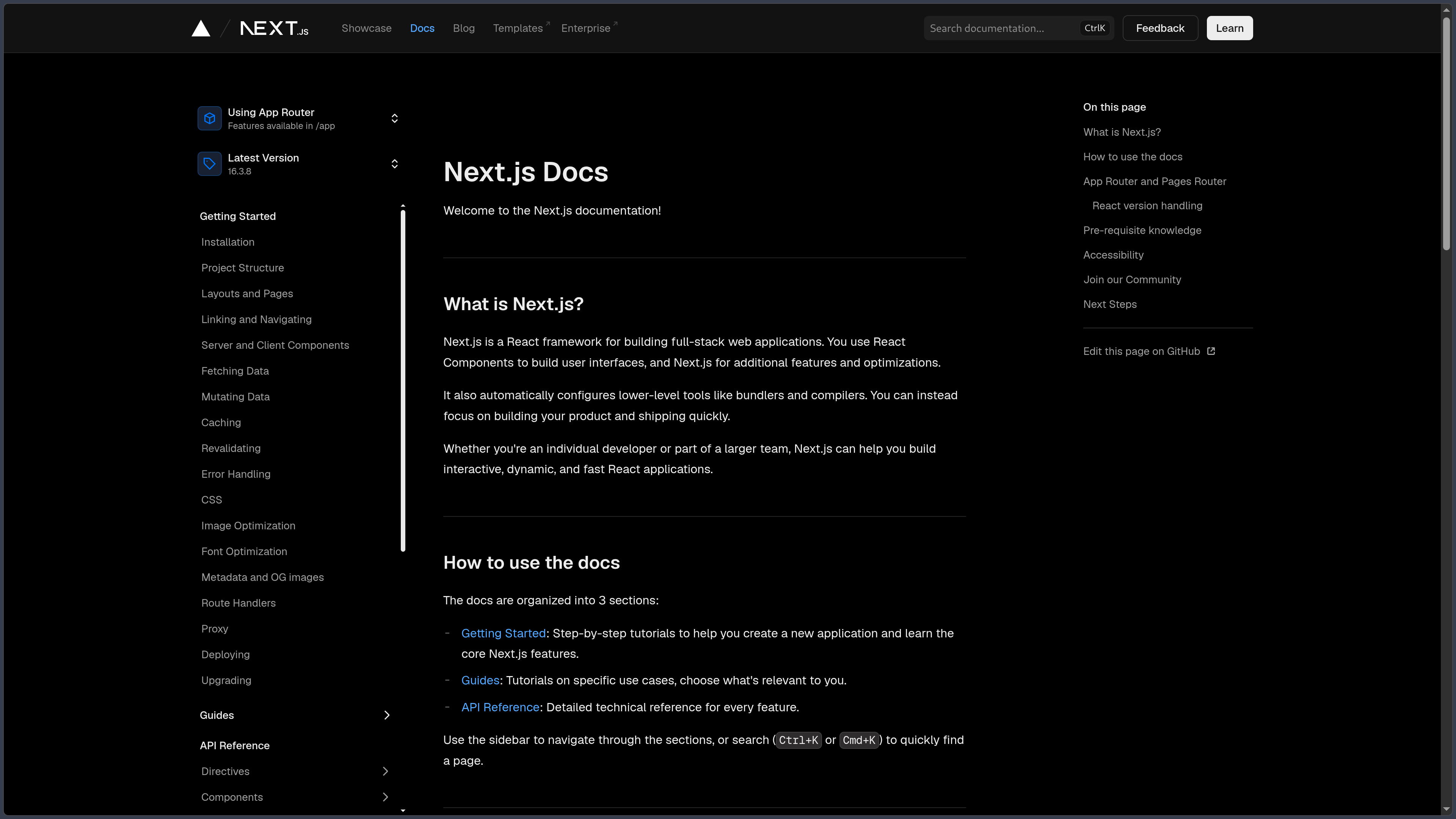Screen dimensions: 1456x819
Task: Click the Next.js wordmark logo
Action: [x=274, y=28]
